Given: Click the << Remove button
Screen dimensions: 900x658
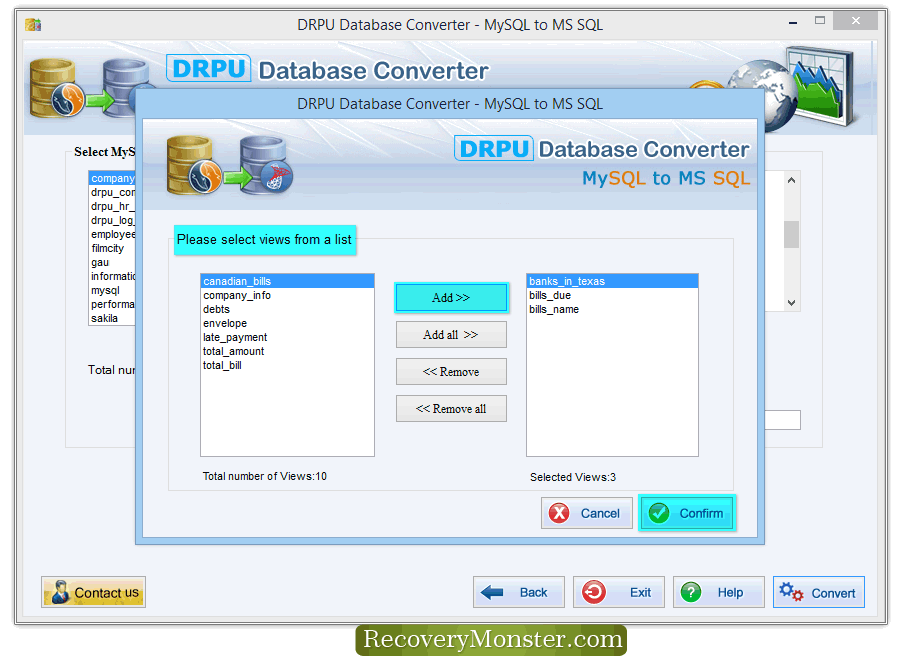Looking at the screenshot, I should [x=451, y=371].
